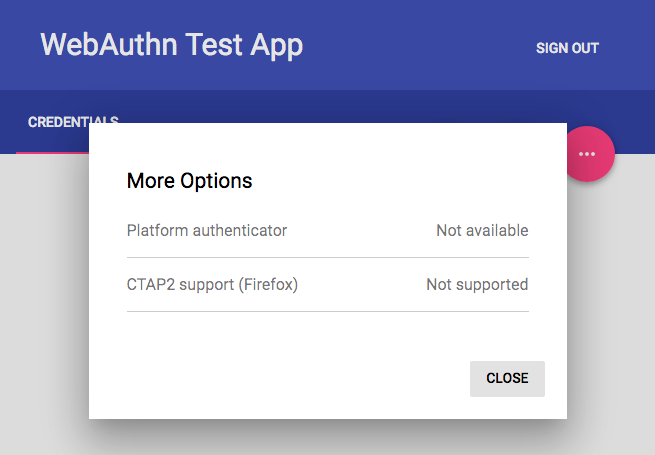Select the CTAP2 support (Firefox) label
The height and width of the screenshot is (455, 655).
tap(212, 285)
